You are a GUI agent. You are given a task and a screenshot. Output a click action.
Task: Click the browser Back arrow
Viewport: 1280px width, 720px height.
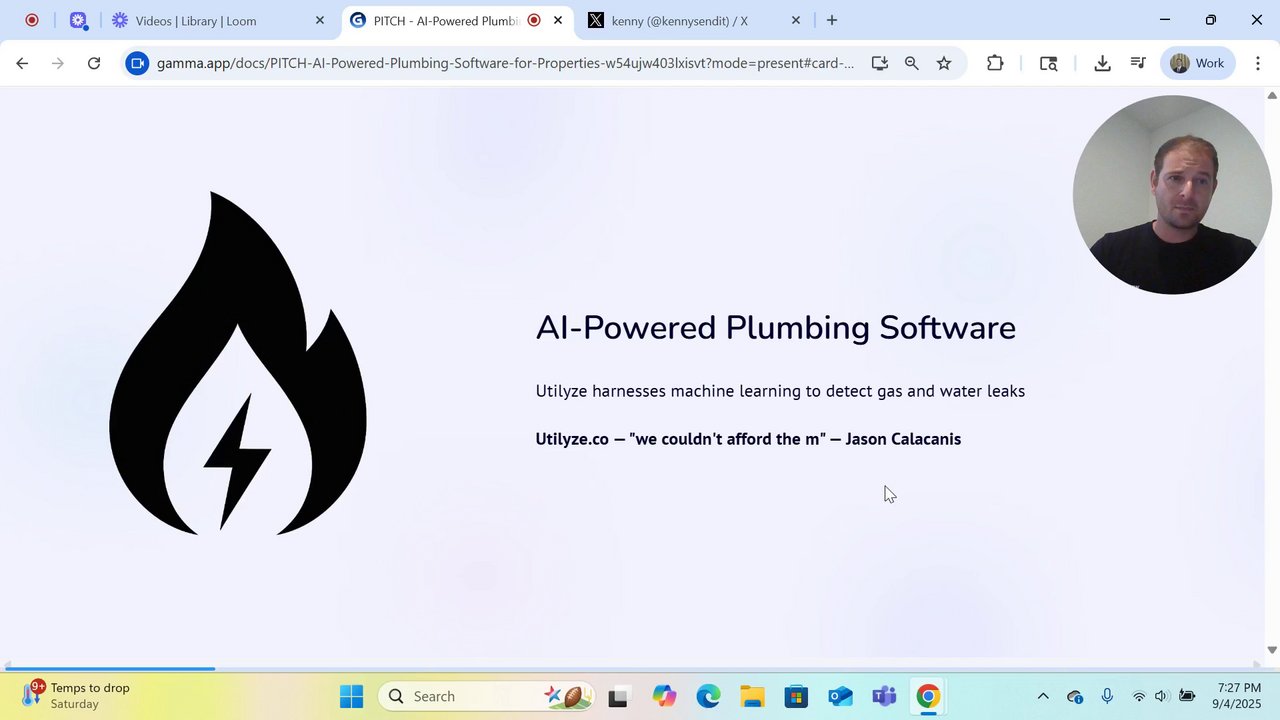[22, 63]
